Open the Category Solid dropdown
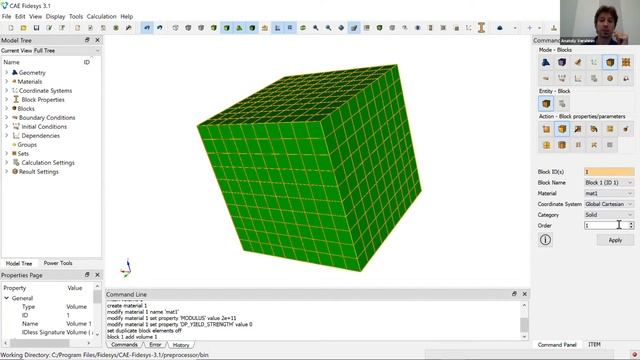 [x=609, y=215]
